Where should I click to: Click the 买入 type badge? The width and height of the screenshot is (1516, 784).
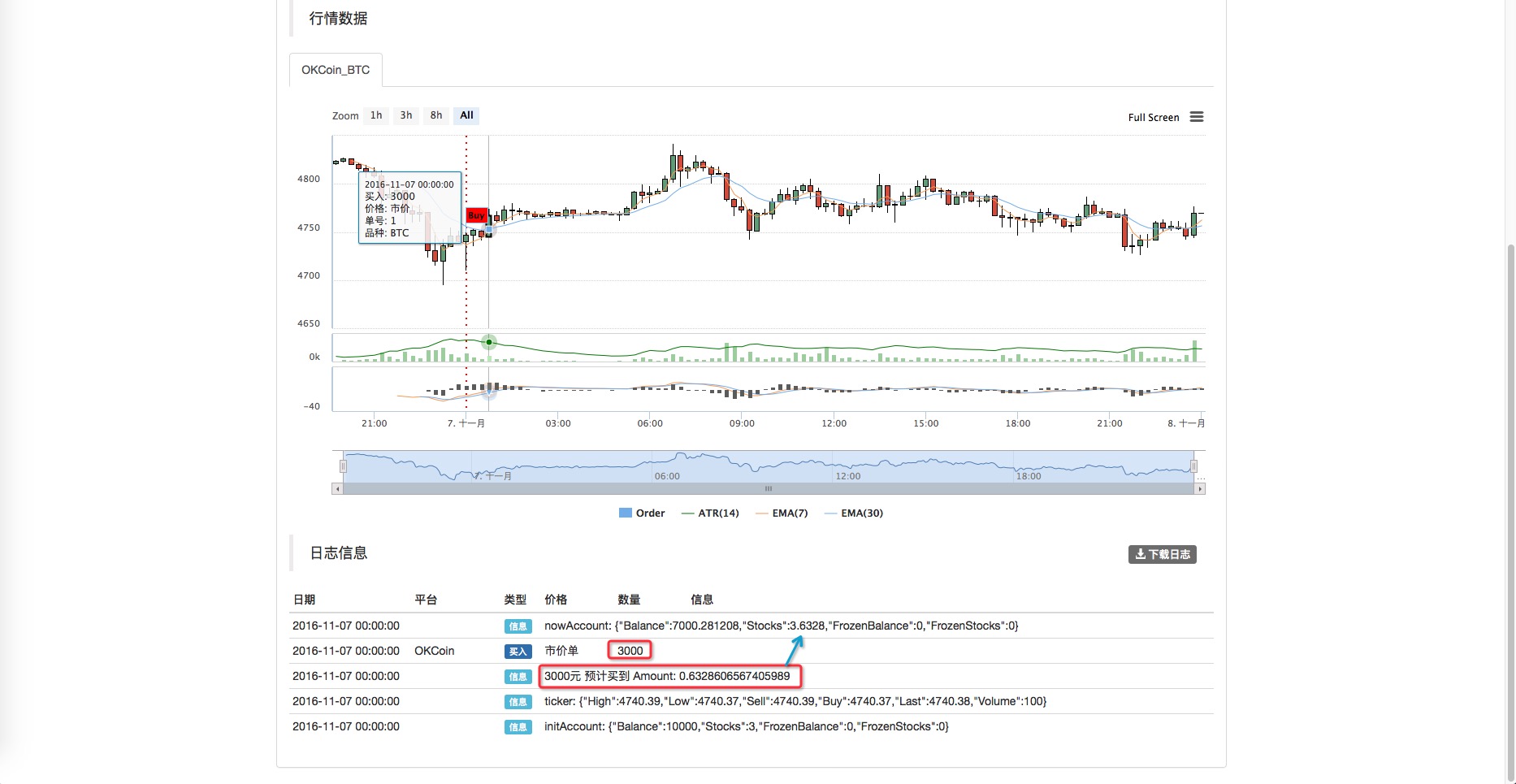coord(518,652)
